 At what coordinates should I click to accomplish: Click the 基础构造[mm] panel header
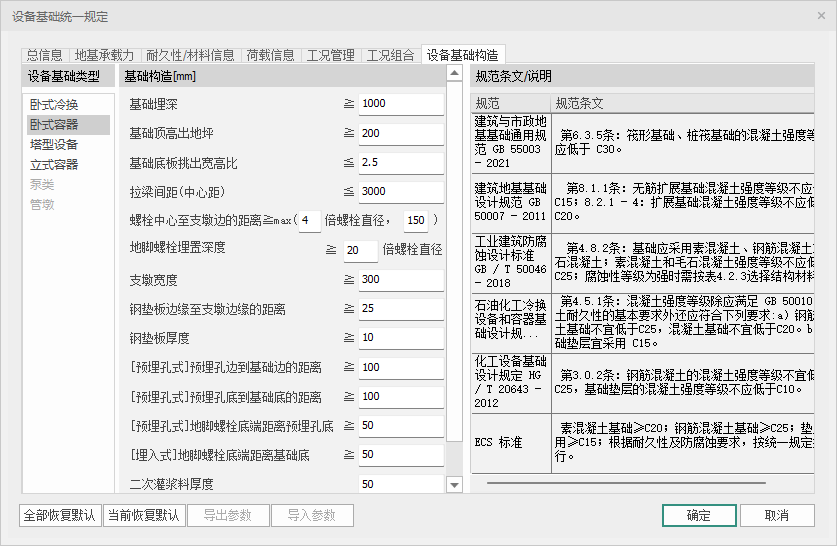pos(282,76)
